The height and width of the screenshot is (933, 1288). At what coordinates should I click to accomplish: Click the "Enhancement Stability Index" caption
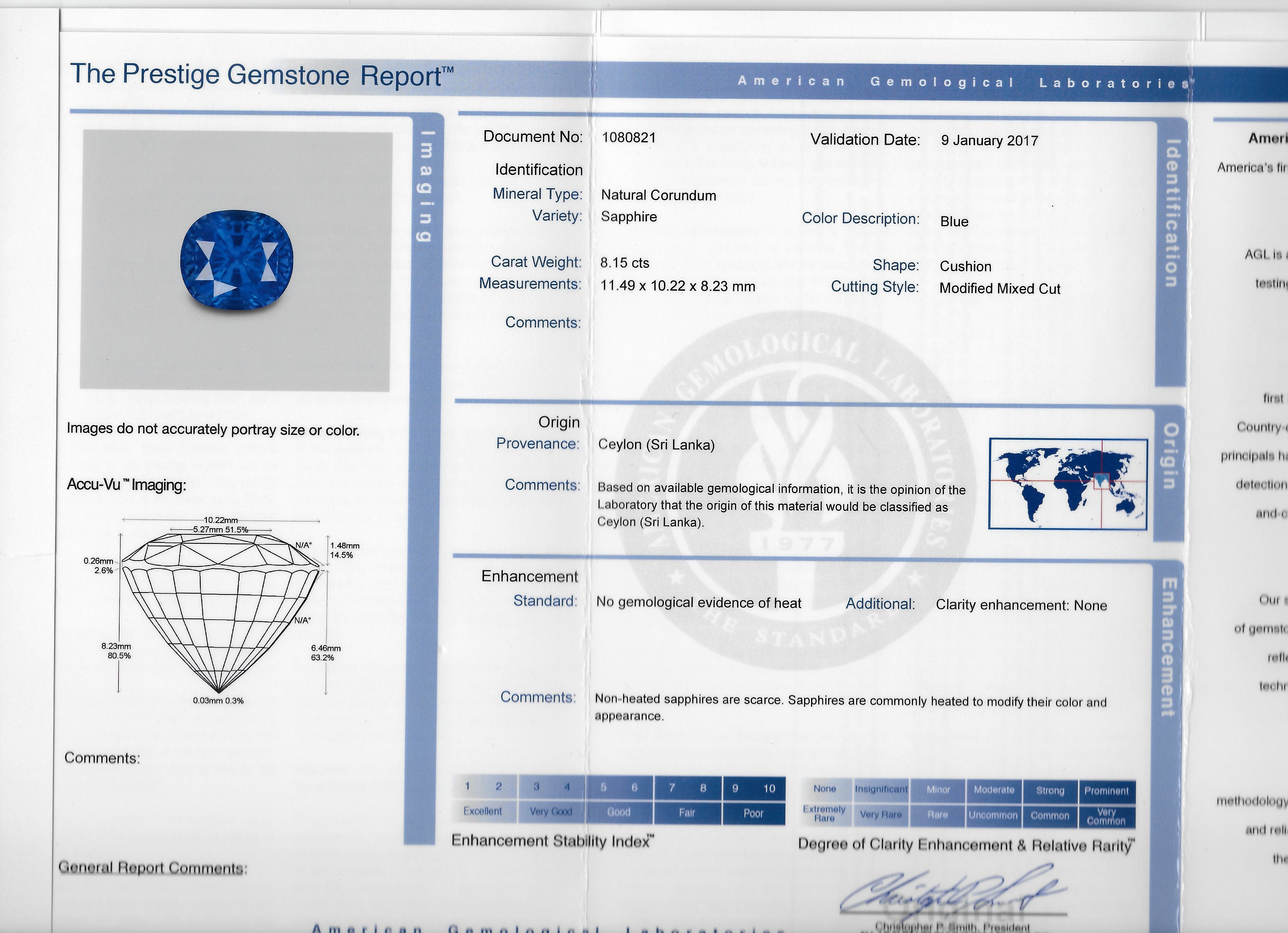click(x=553, y=841)
